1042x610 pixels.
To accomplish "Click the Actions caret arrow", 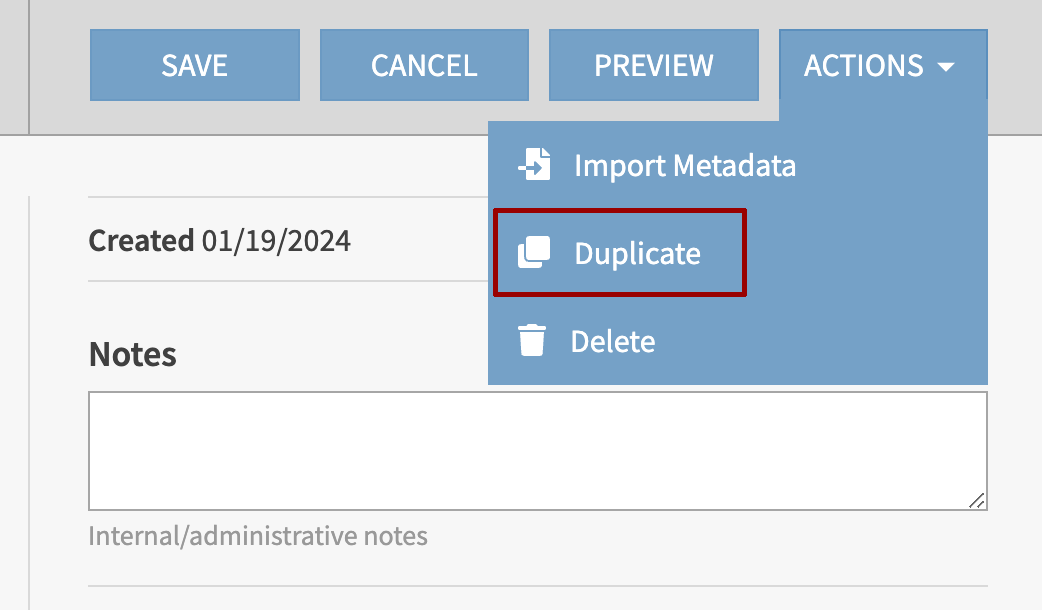I will 944,67.
